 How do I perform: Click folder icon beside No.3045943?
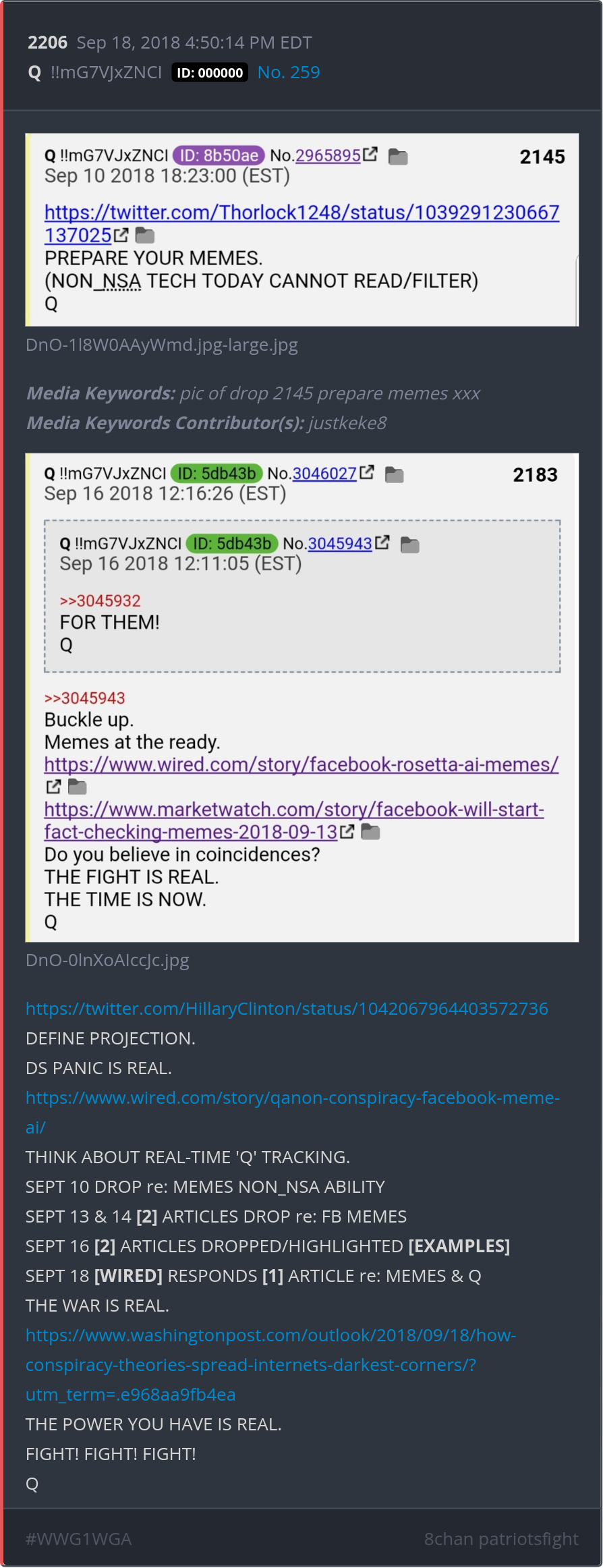409,544
